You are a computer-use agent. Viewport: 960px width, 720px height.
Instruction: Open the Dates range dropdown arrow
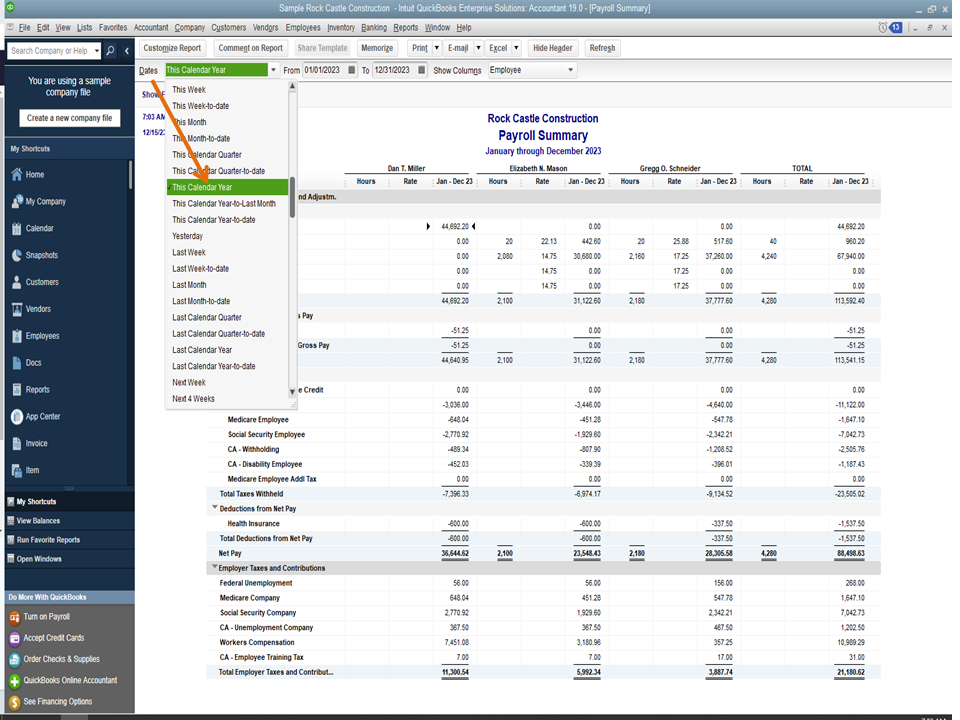[x=273, y=70]
